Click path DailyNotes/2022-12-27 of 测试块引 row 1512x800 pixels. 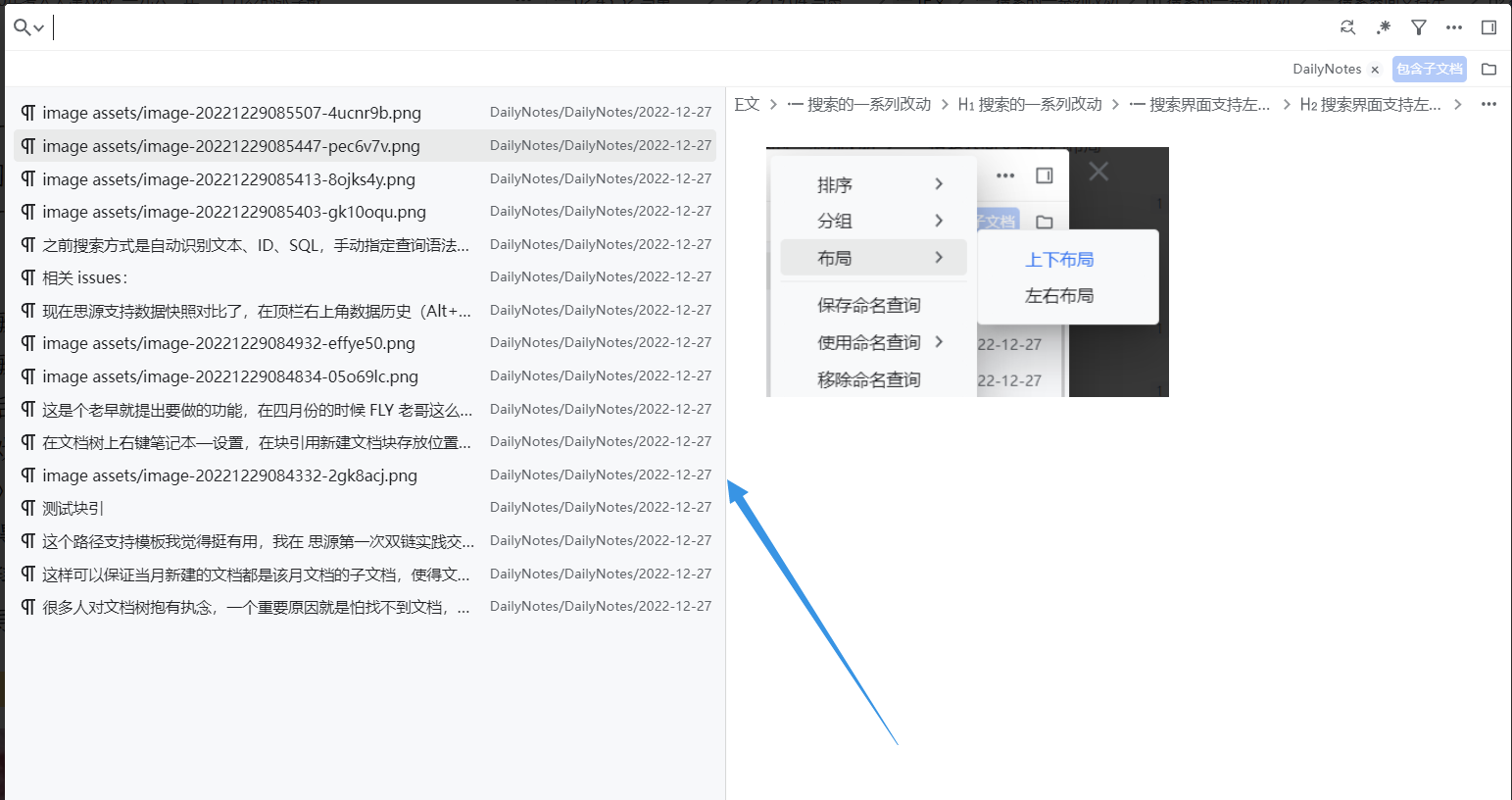tap(601, 507)
